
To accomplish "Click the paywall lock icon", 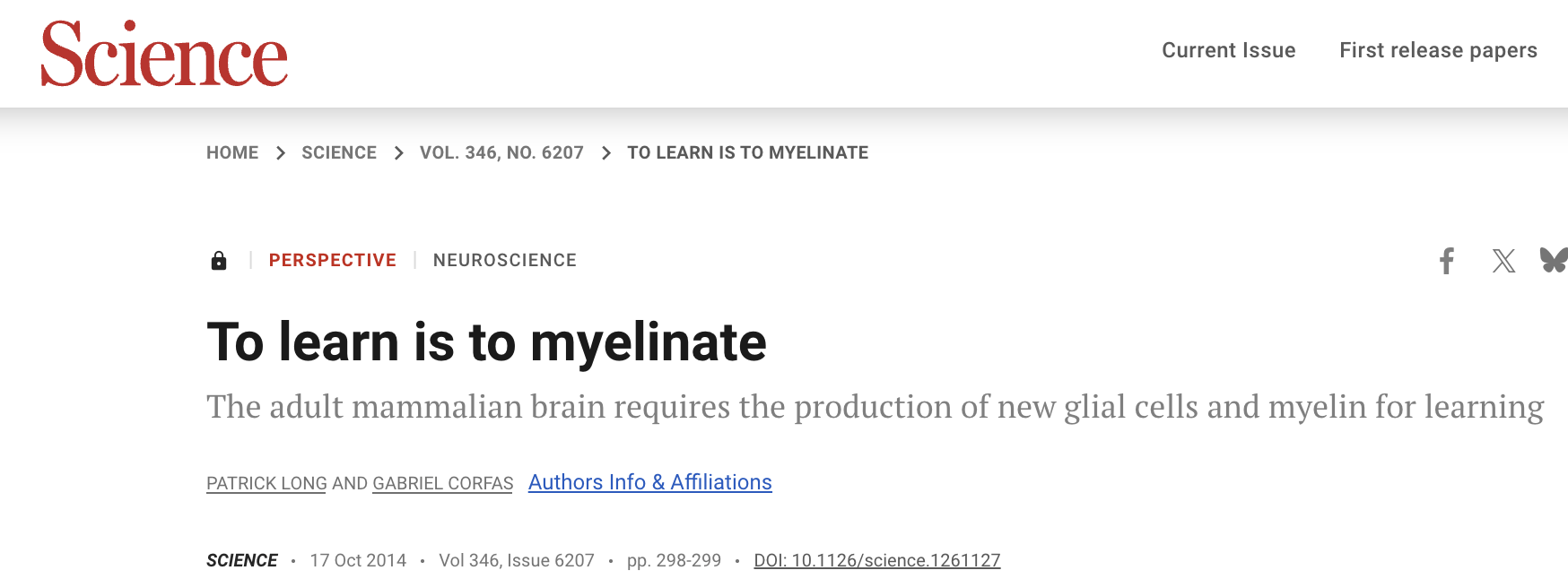I will click(220, 261).
